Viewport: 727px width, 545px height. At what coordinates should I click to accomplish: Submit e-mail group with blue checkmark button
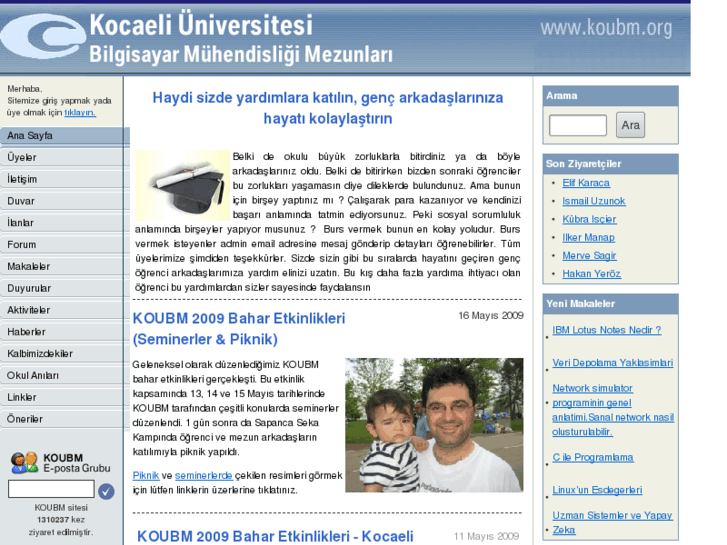click(106, 491)
